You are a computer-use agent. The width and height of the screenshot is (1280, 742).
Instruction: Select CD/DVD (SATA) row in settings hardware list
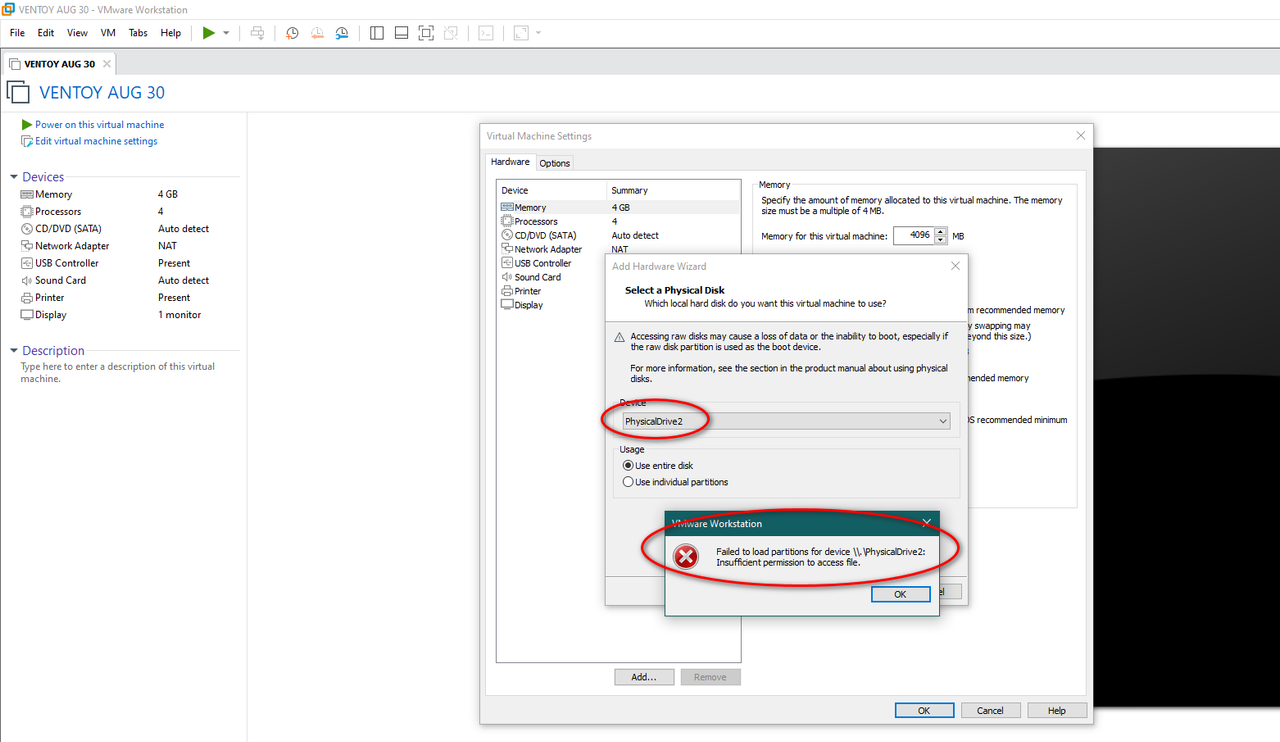tap(618, 235)
